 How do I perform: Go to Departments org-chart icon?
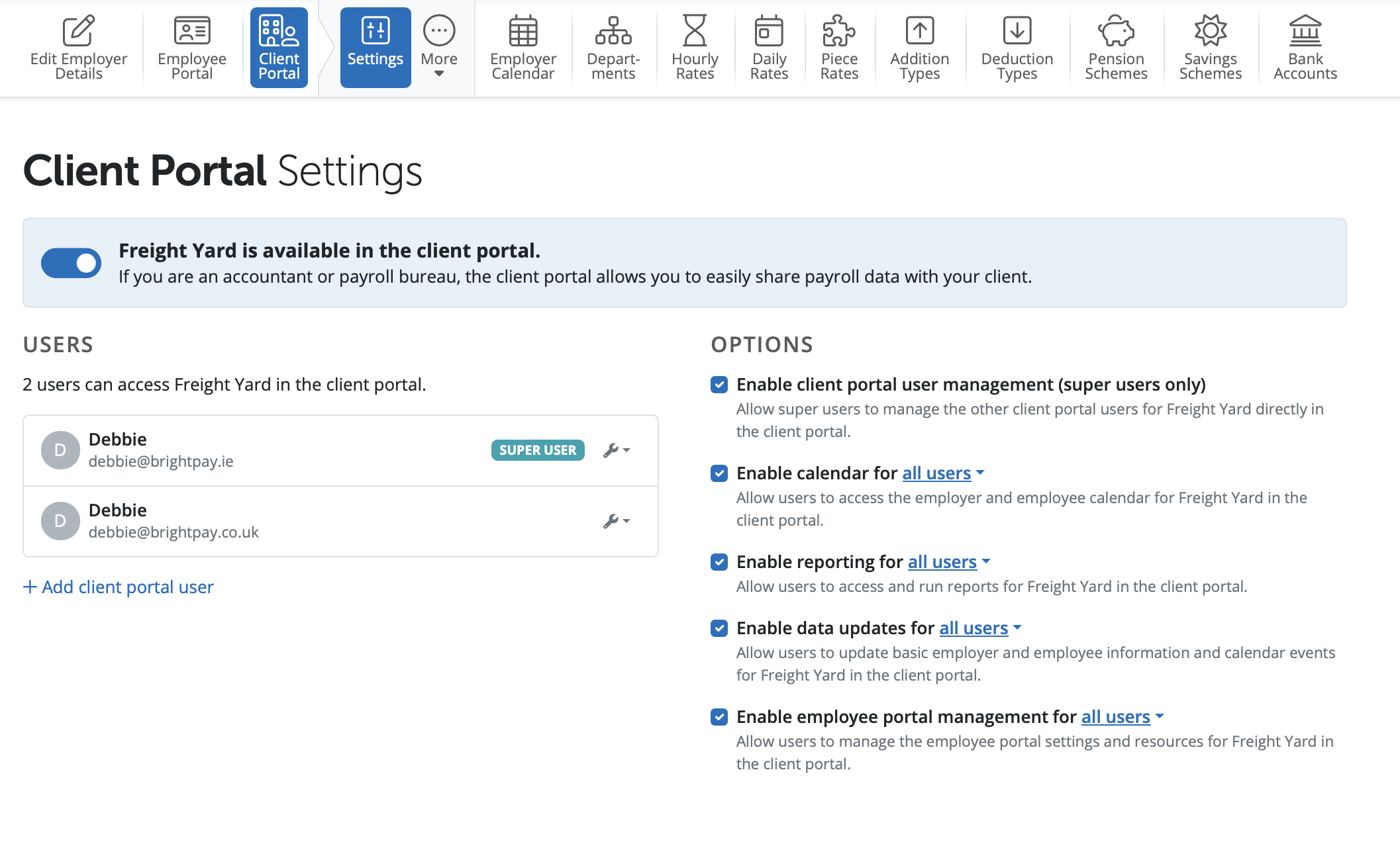[613, 31]
